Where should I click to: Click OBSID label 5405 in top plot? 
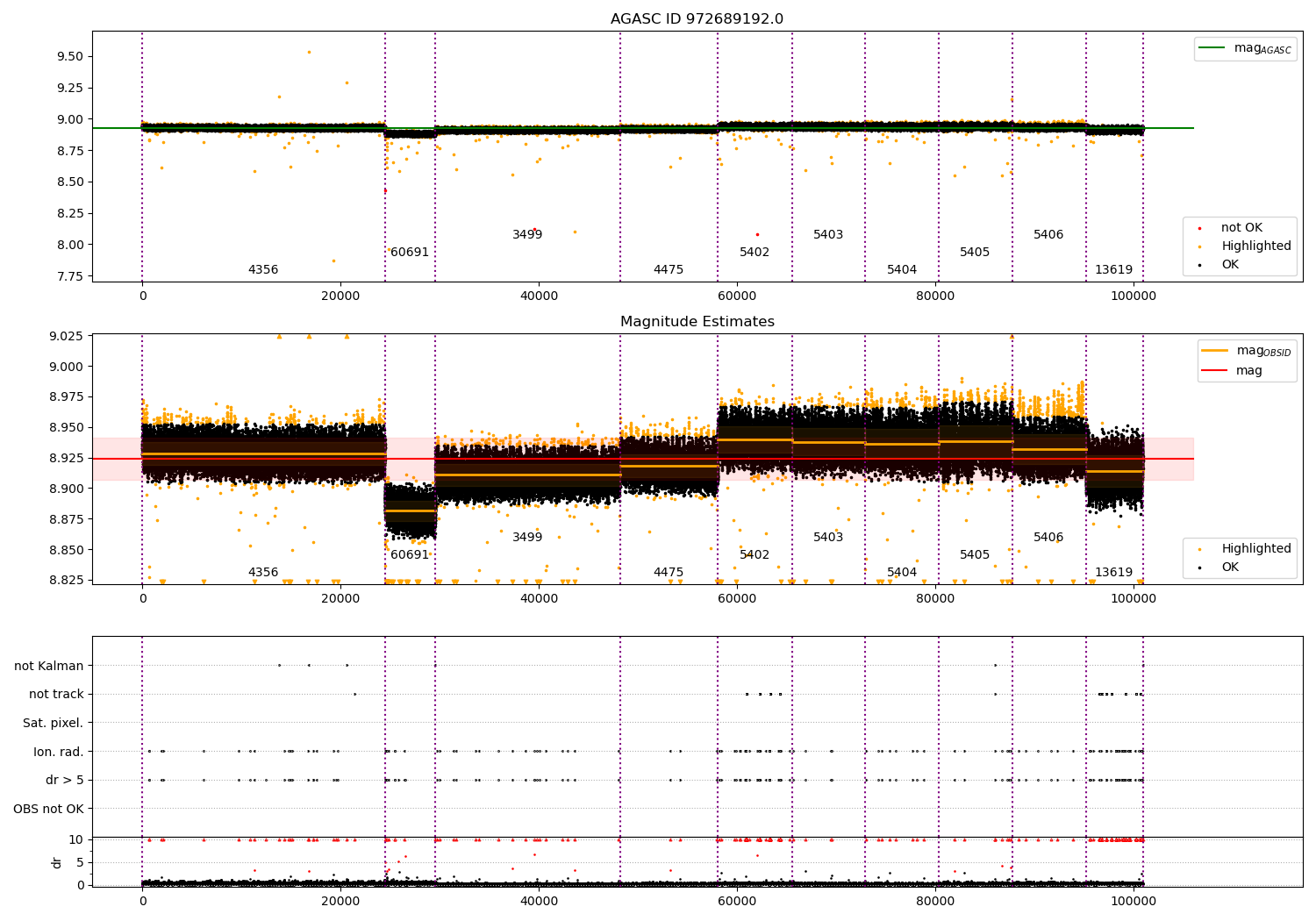pos(975,253)
